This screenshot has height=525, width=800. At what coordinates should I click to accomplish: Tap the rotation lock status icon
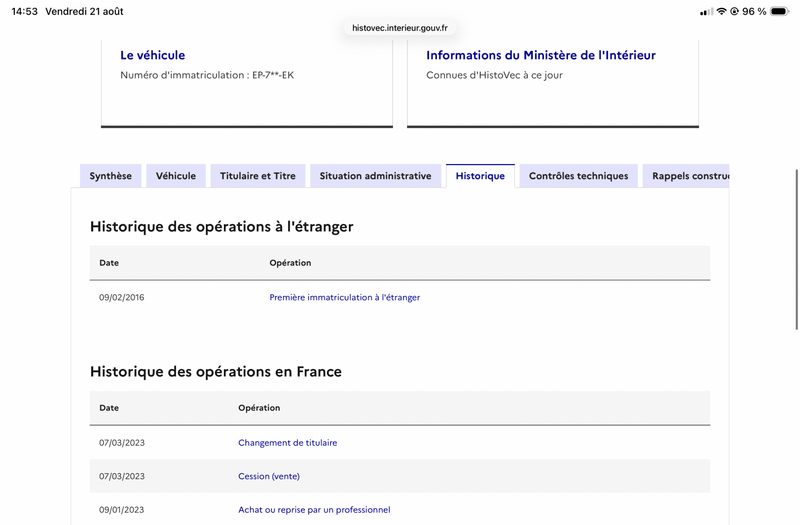[734, 11]
